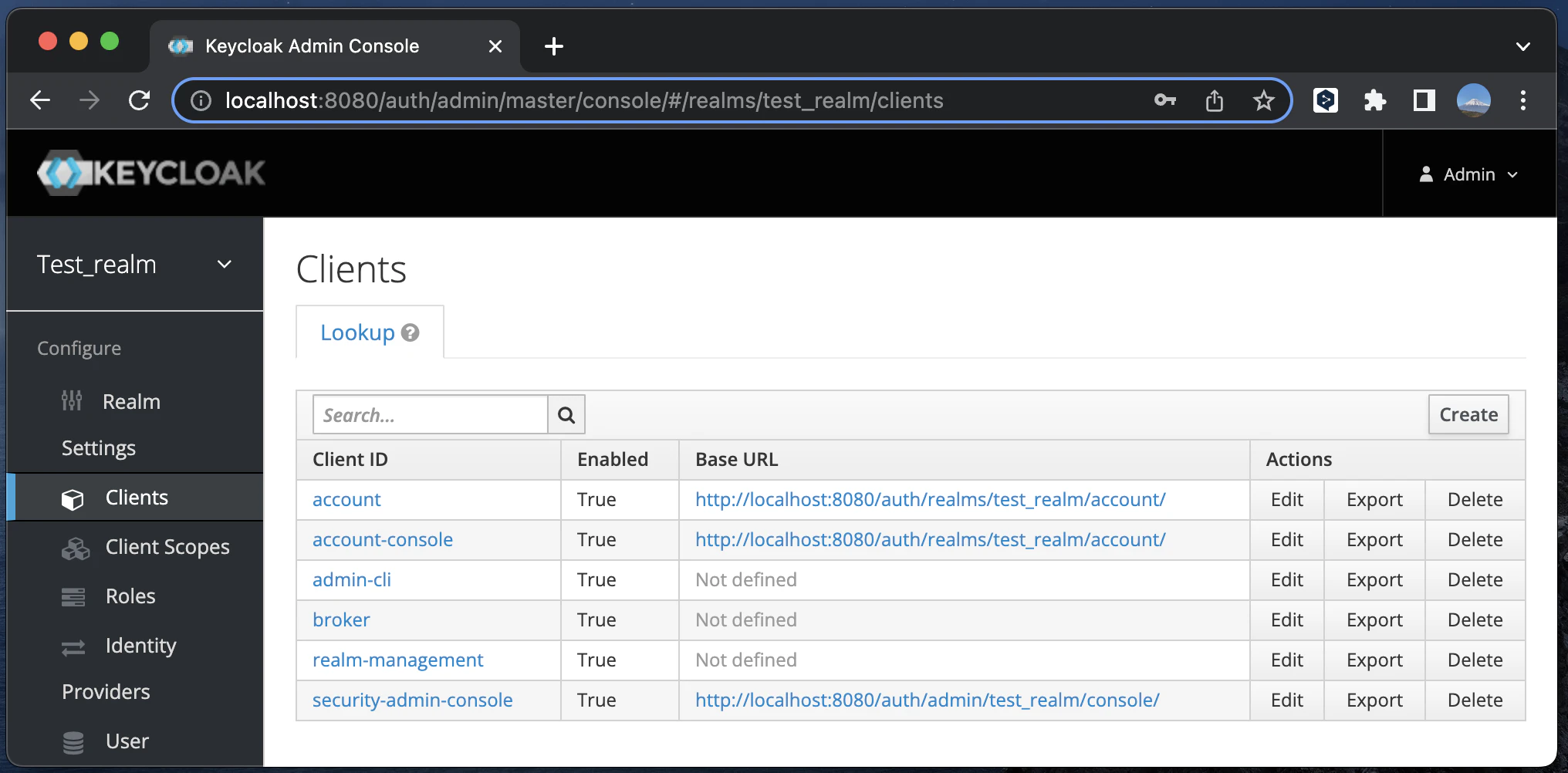The width and height of the screenshot is (1568, 773).
Task: Expand the tab search chevron
Action: (1523, 46)
